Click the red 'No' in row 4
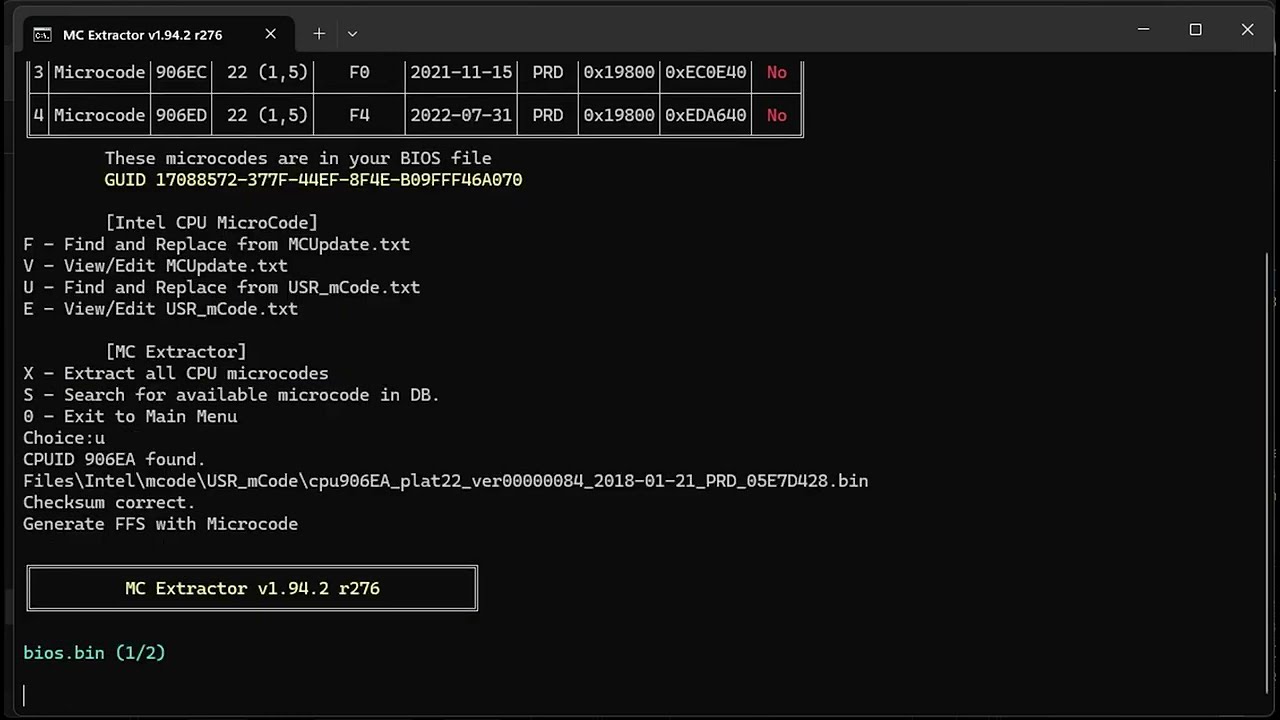 click(776, 115)
